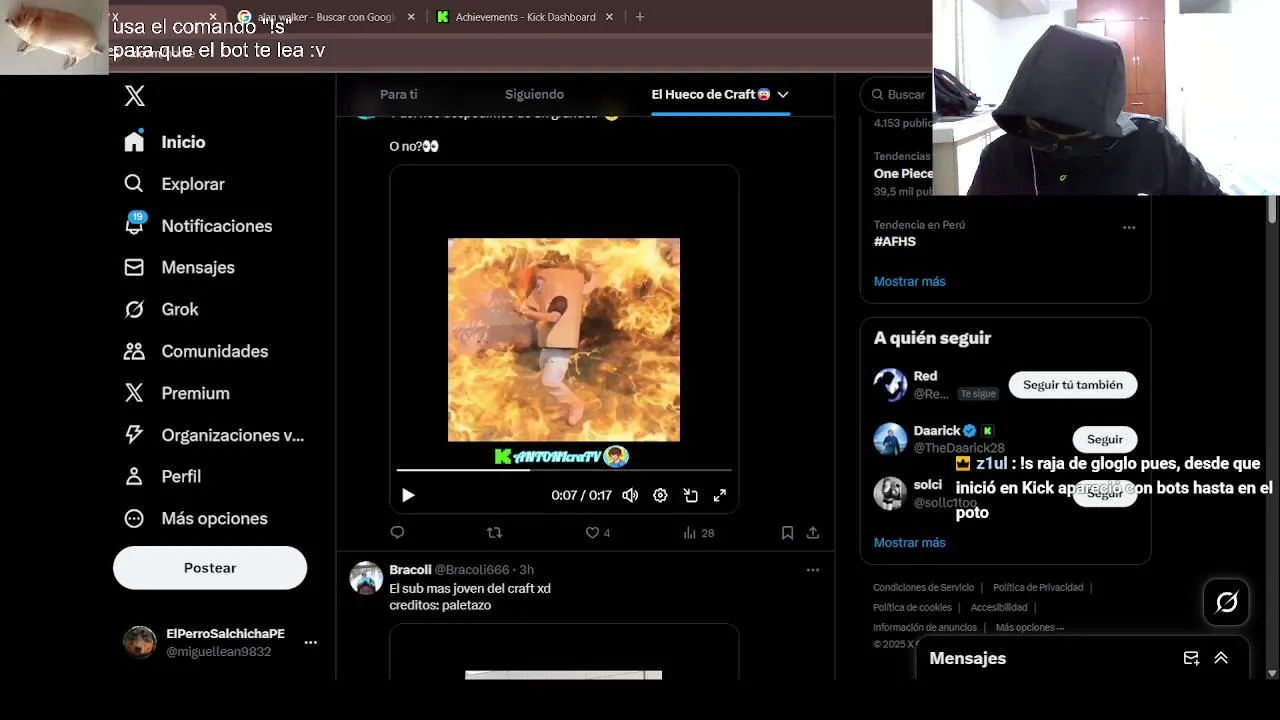Open Notificaciones bell icon
The width and height of the screenshot is (1280, 720).
click(x=134, y=225)
